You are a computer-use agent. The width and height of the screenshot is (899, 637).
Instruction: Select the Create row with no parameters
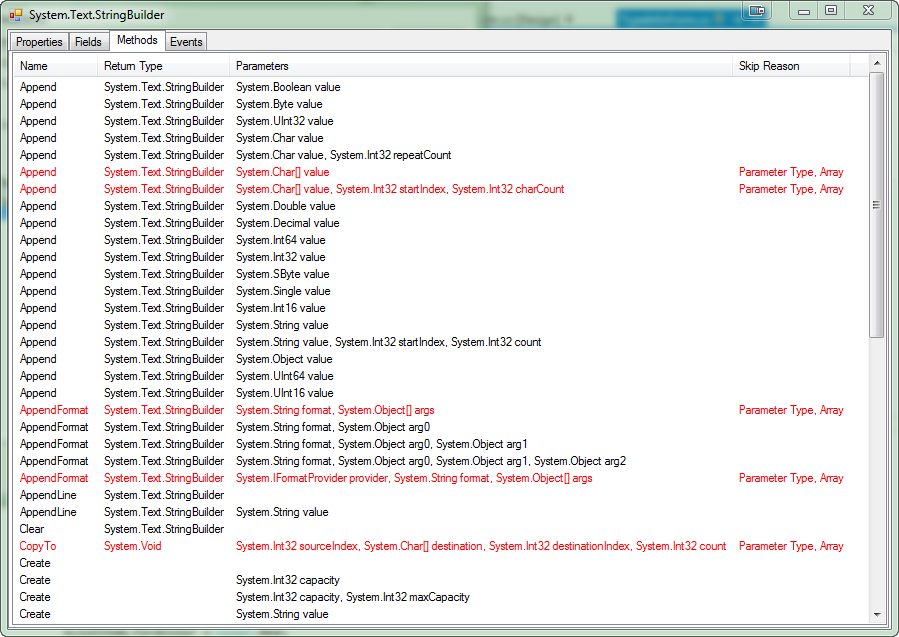[441, 564]
